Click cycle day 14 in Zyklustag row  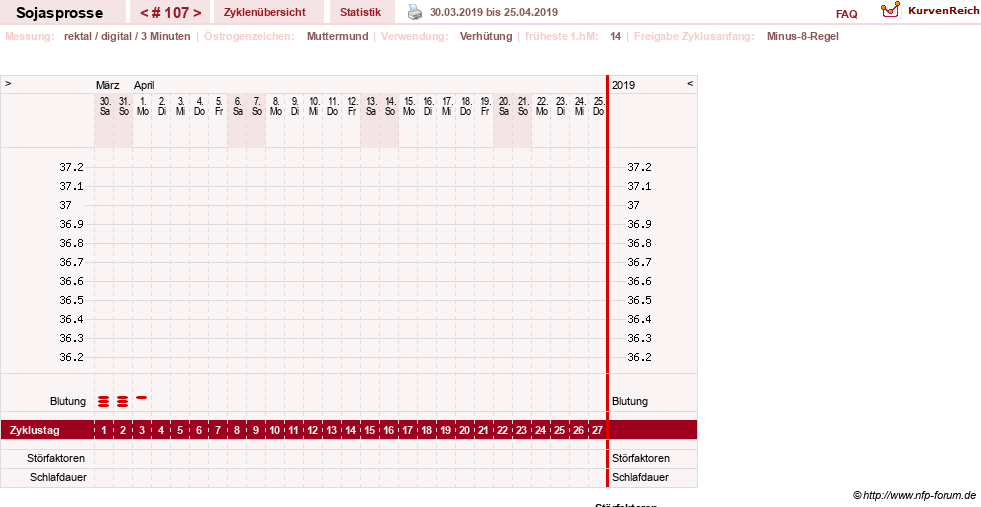tap(351, 430)
